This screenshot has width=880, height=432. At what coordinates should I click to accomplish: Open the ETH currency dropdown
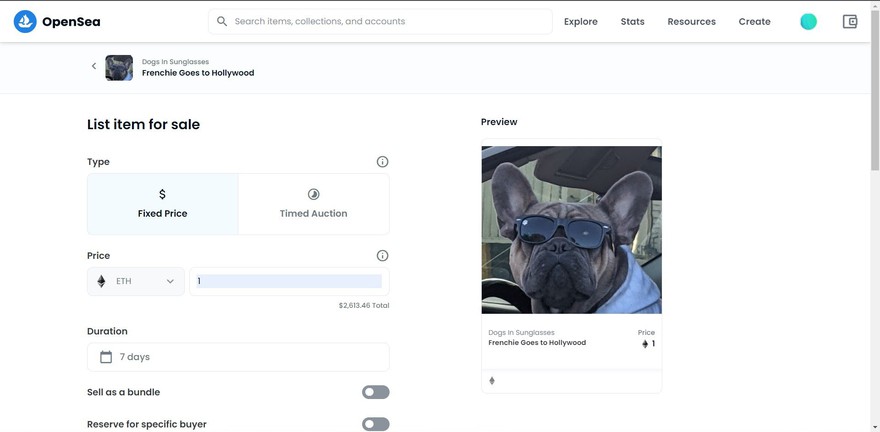(x=136, y=281)
